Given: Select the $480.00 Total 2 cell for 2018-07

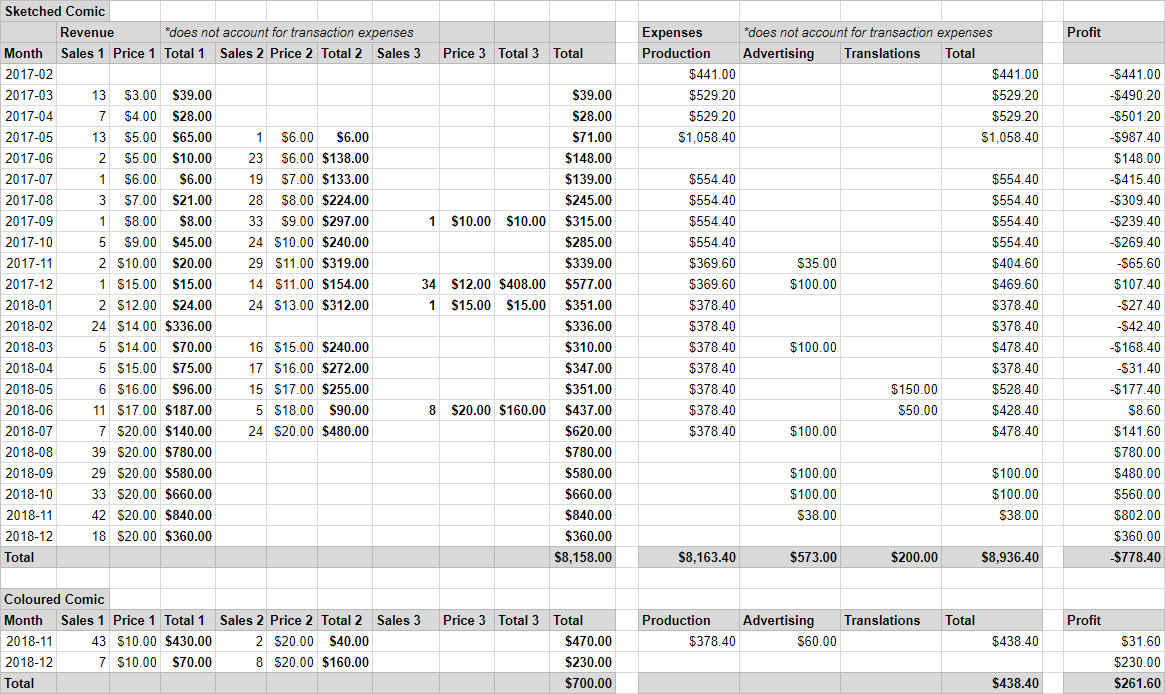Looking at the screenshot, I should coord(345,431).
